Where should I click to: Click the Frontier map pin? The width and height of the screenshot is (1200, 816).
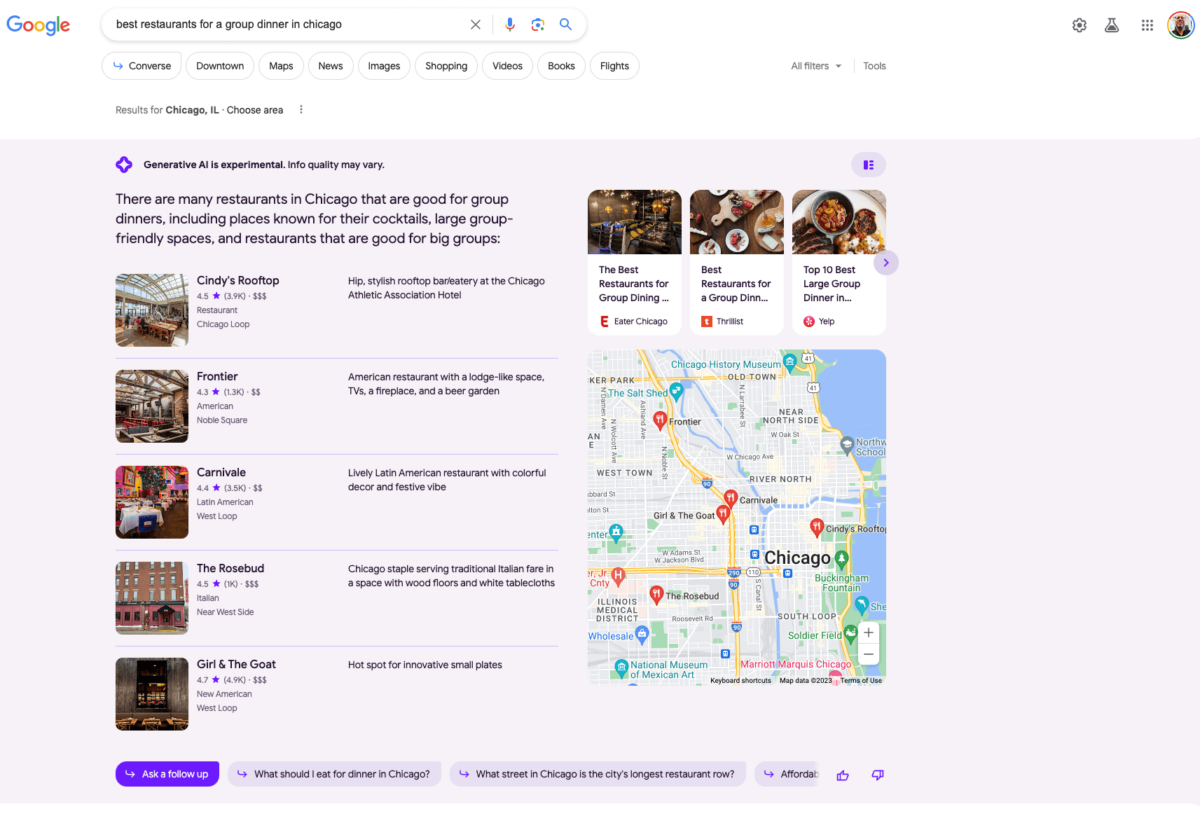(x=660, y=421)
